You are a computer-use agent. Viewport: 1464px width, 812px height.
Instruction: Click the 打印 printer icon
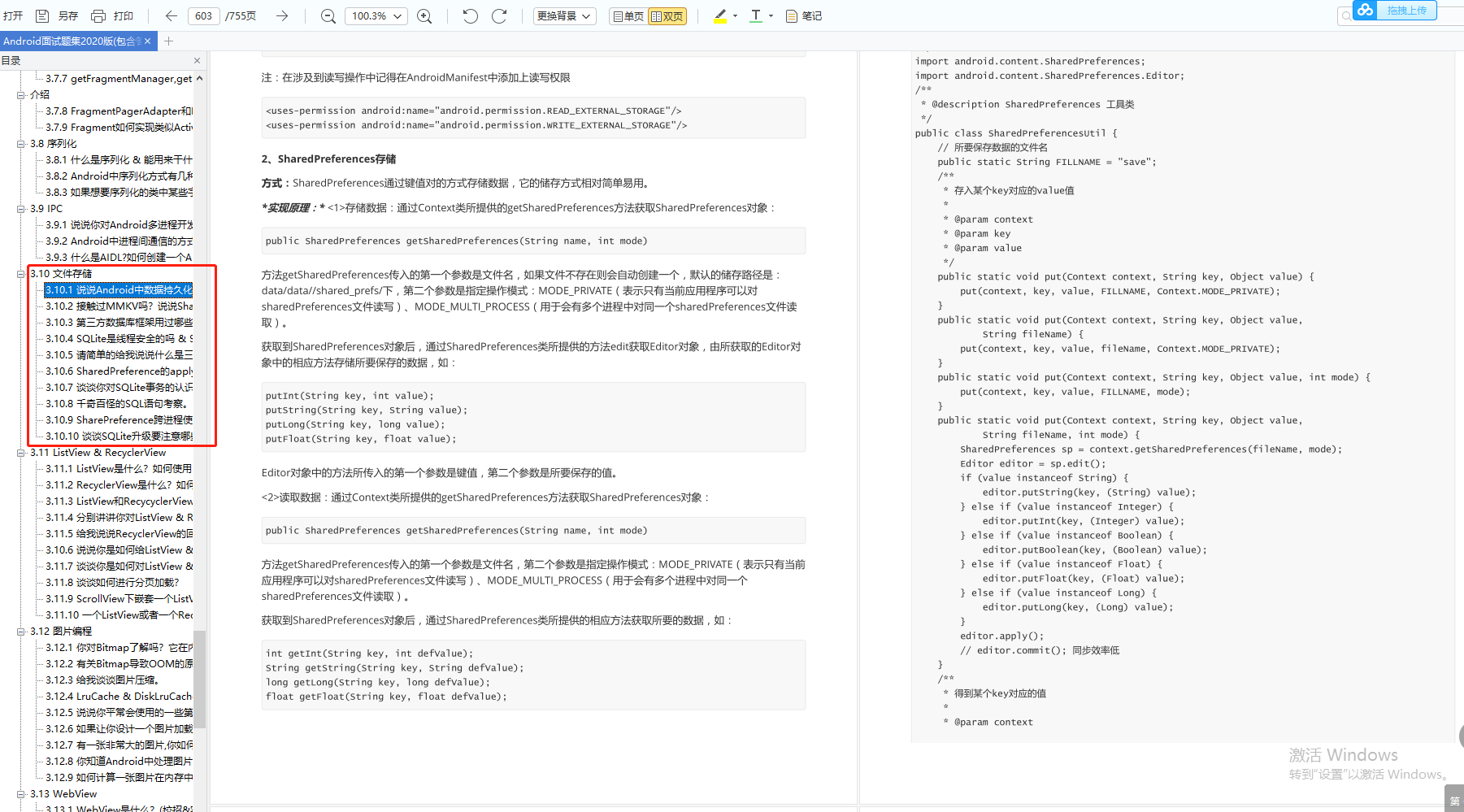98,15
